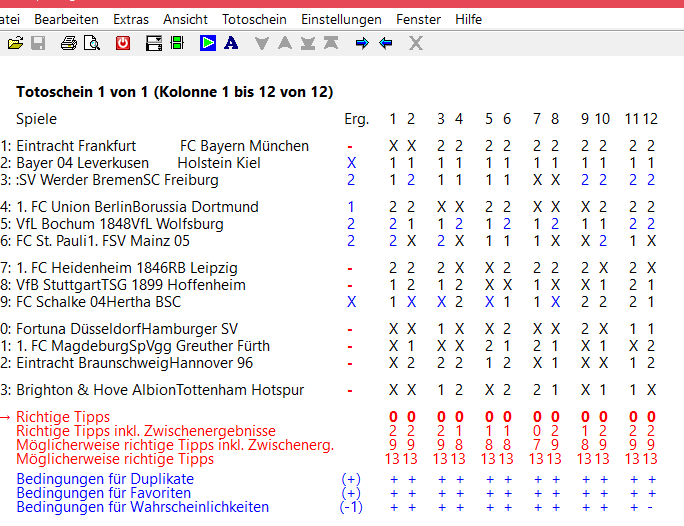684x526 pixels.
Task: Click Bedingungen für Favoriten label
Action: point(103,493)
